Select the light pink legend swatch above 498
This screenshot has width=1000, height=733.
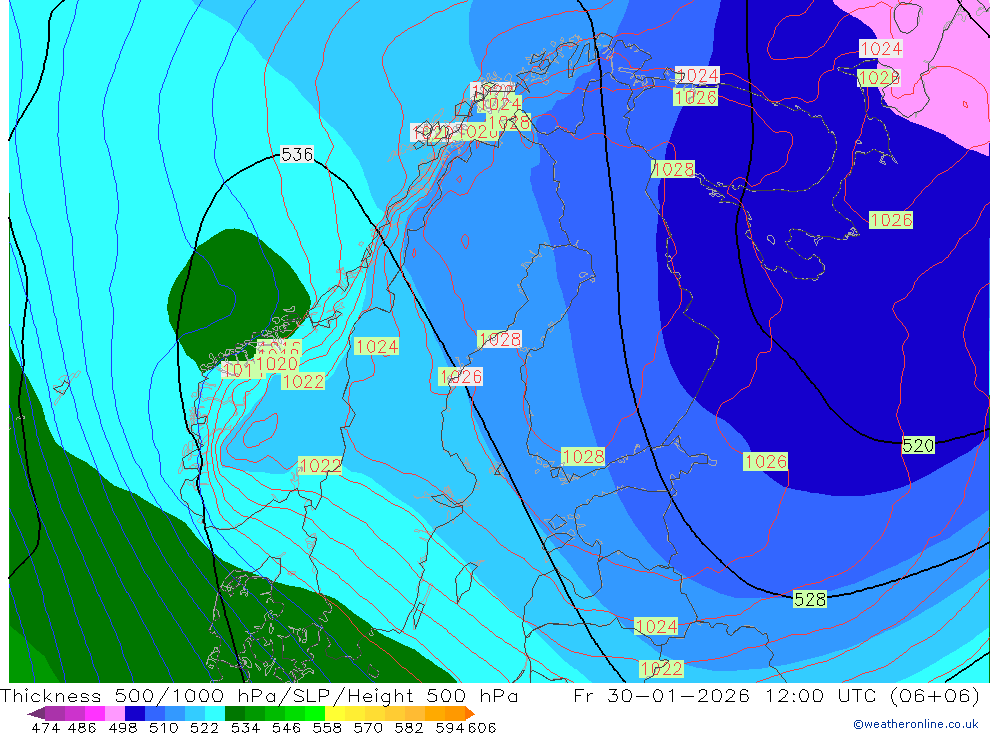[115, 713]
